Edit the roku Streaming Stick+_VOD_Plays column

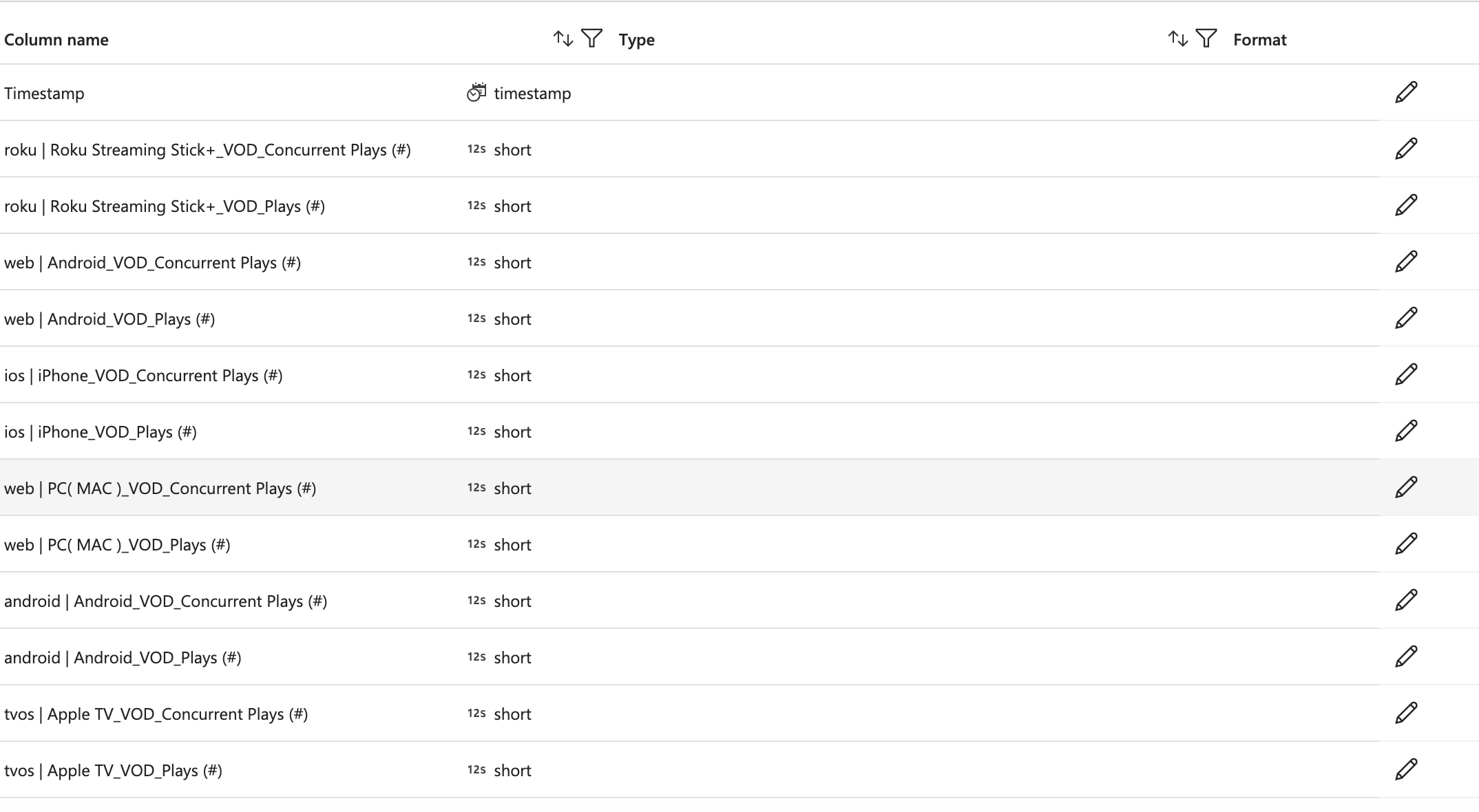pyautogui.click(x=1406, y=205)
